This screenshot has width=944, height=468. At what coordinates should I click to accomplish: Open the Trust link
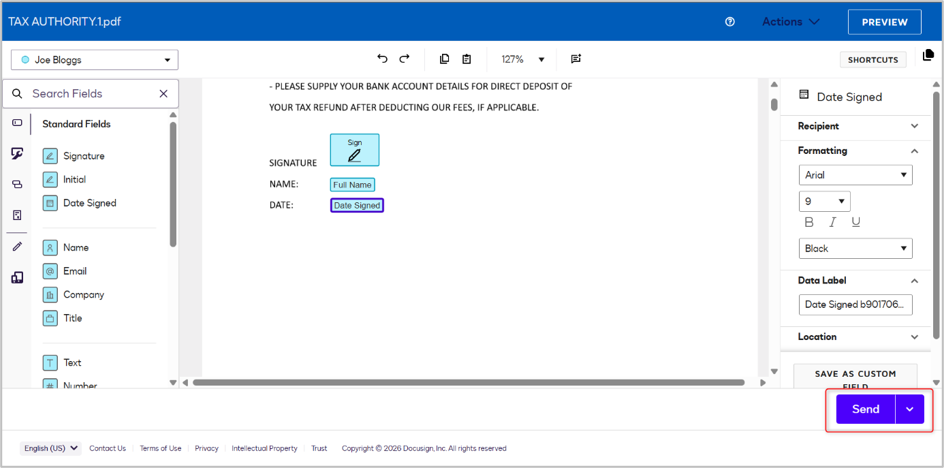319,448
